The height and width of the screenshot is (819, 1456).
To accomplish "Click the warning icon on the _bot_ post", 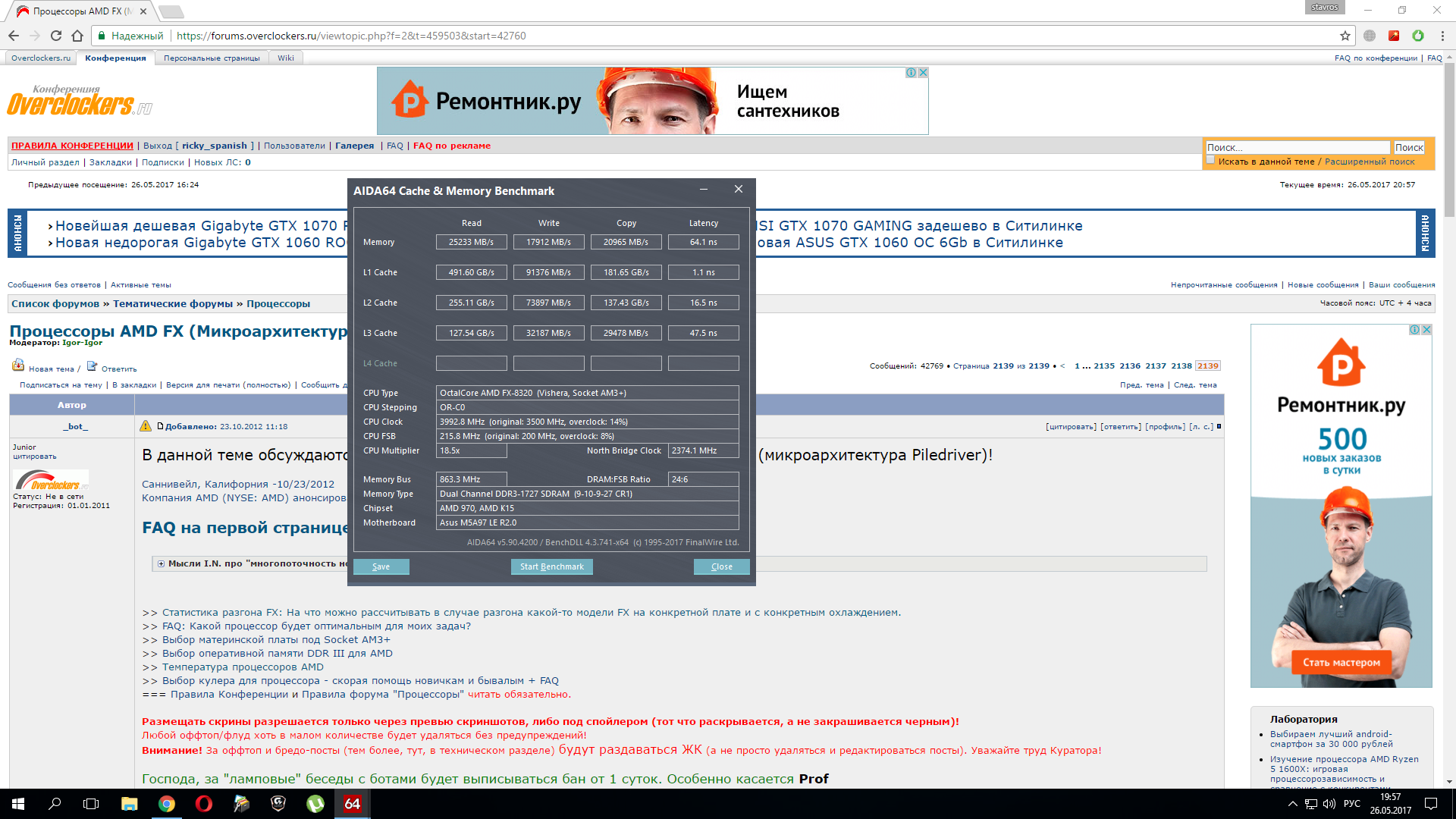I will click(x=146, y=426).
